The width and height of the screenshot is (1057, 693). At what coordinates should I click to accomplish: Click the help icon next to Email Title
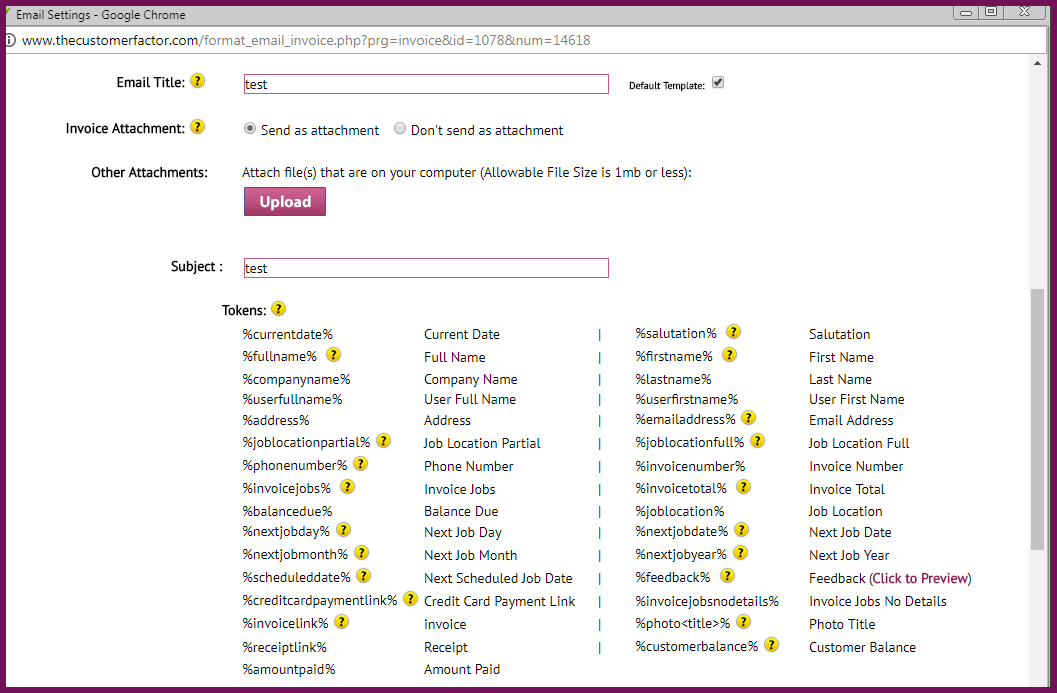[197, 81]
